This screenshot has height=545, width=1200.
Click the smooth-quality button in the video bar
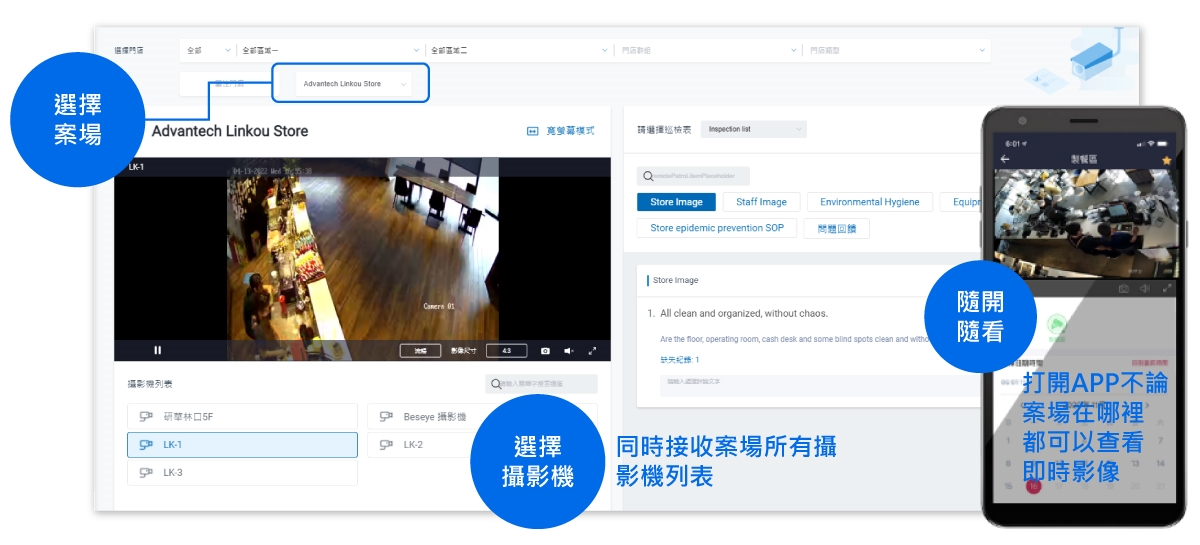(x=420, y=351)
